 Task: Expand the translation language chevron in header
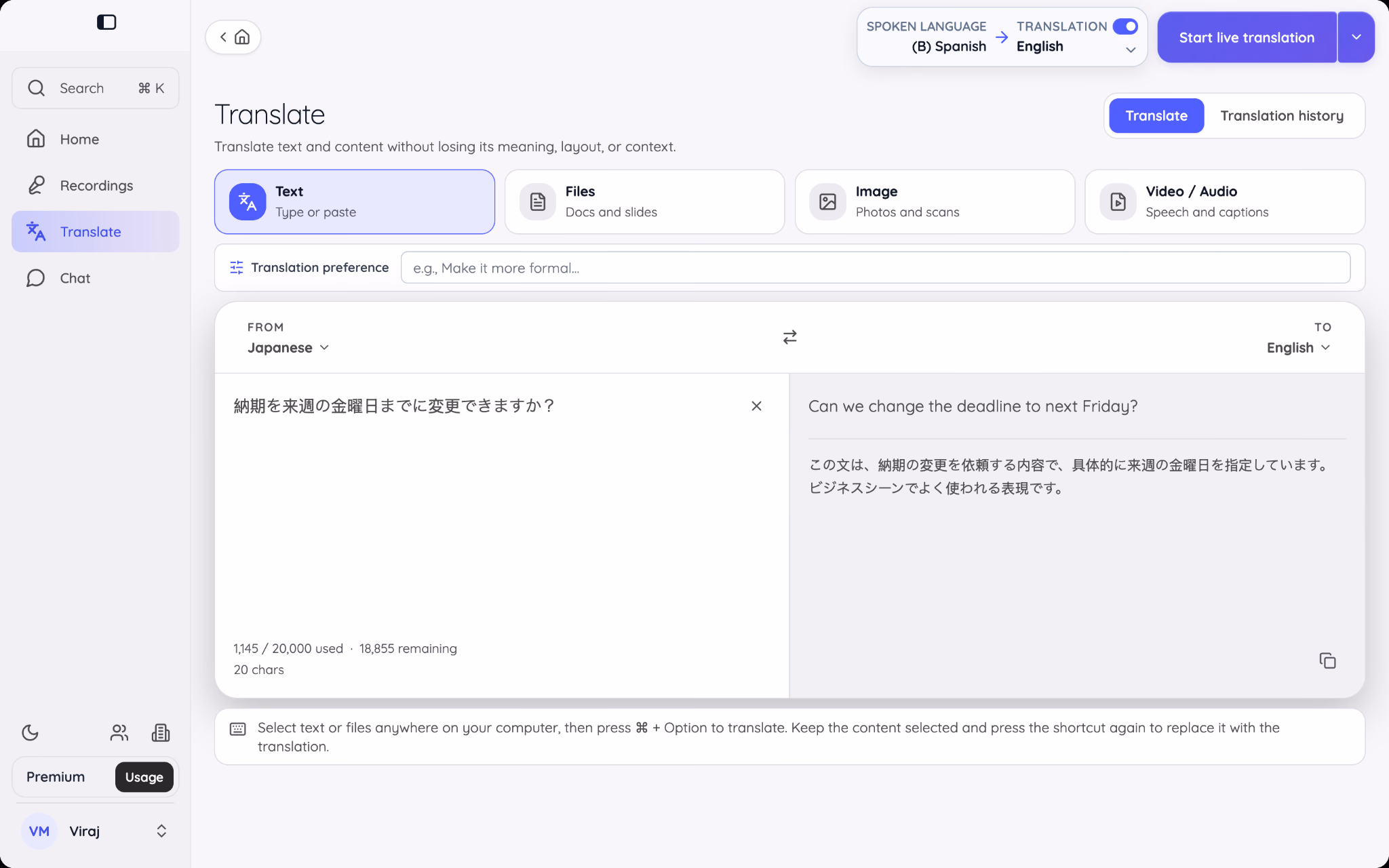pos(1131,50)
